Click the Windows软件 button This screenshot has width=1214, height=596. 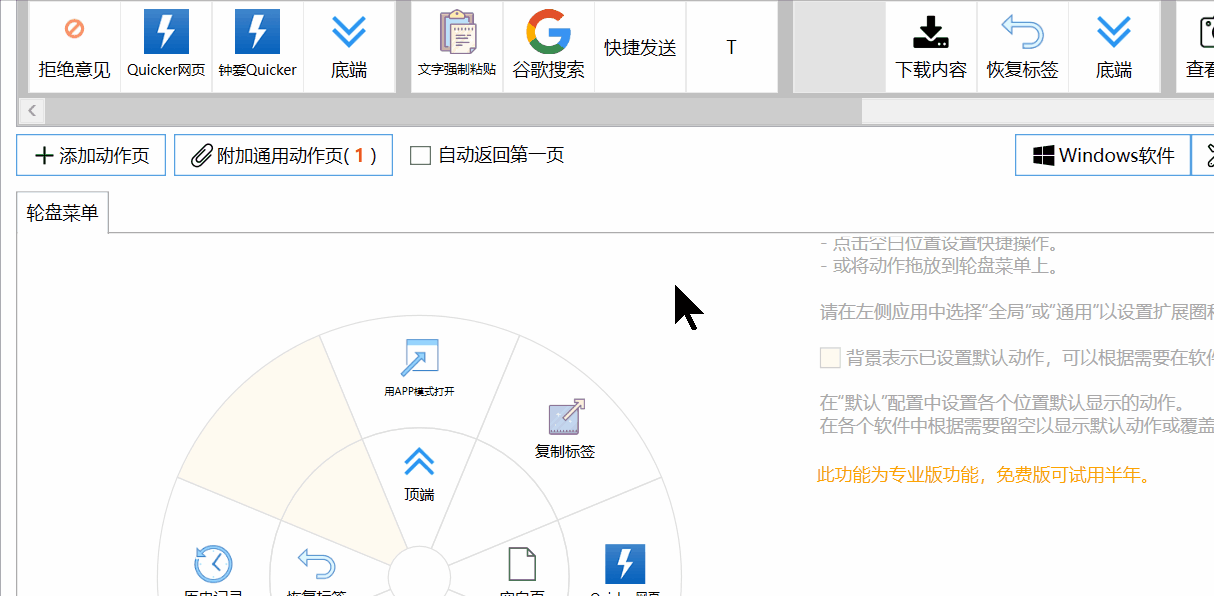click(x=1103, y=155)
